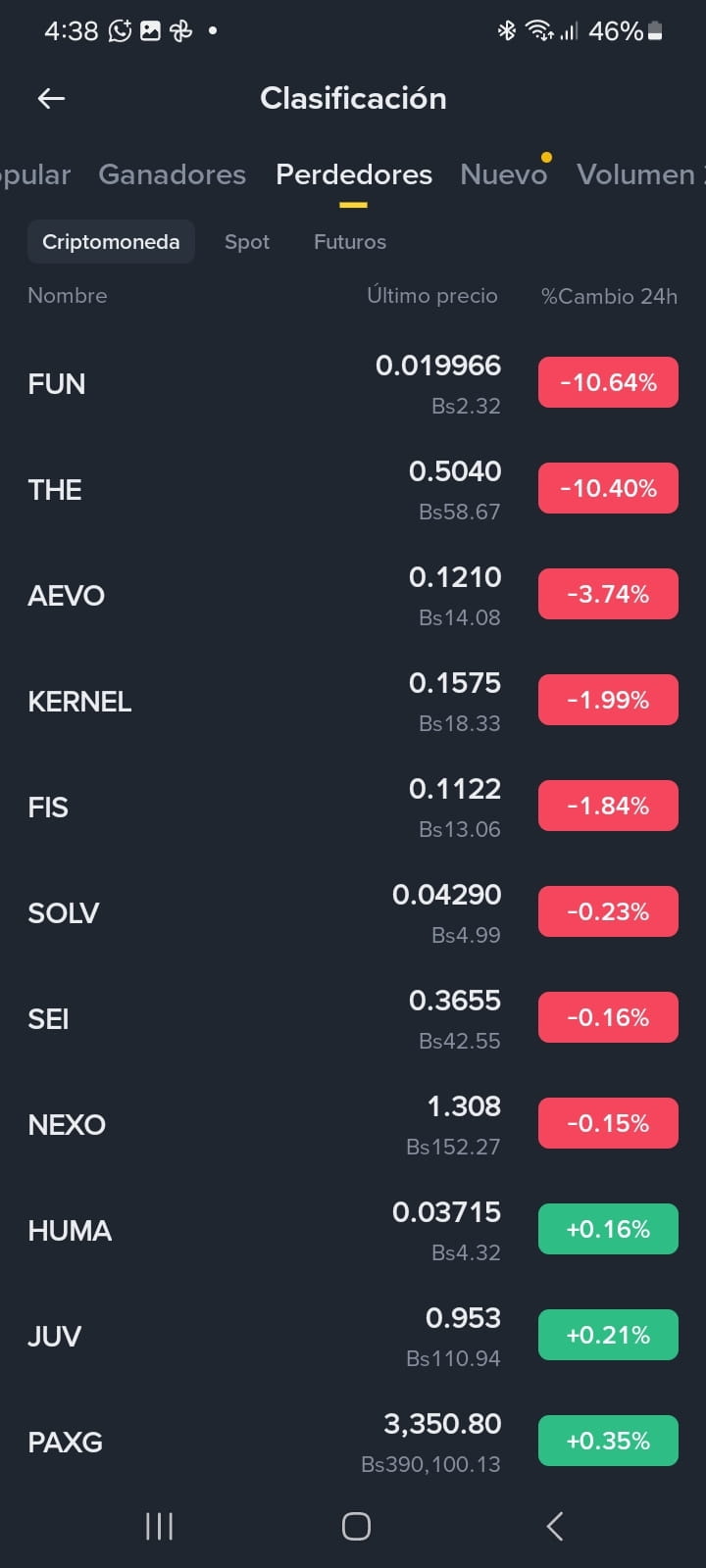
Task: Tap battery indicator in status bar
Action: [655, 31]
